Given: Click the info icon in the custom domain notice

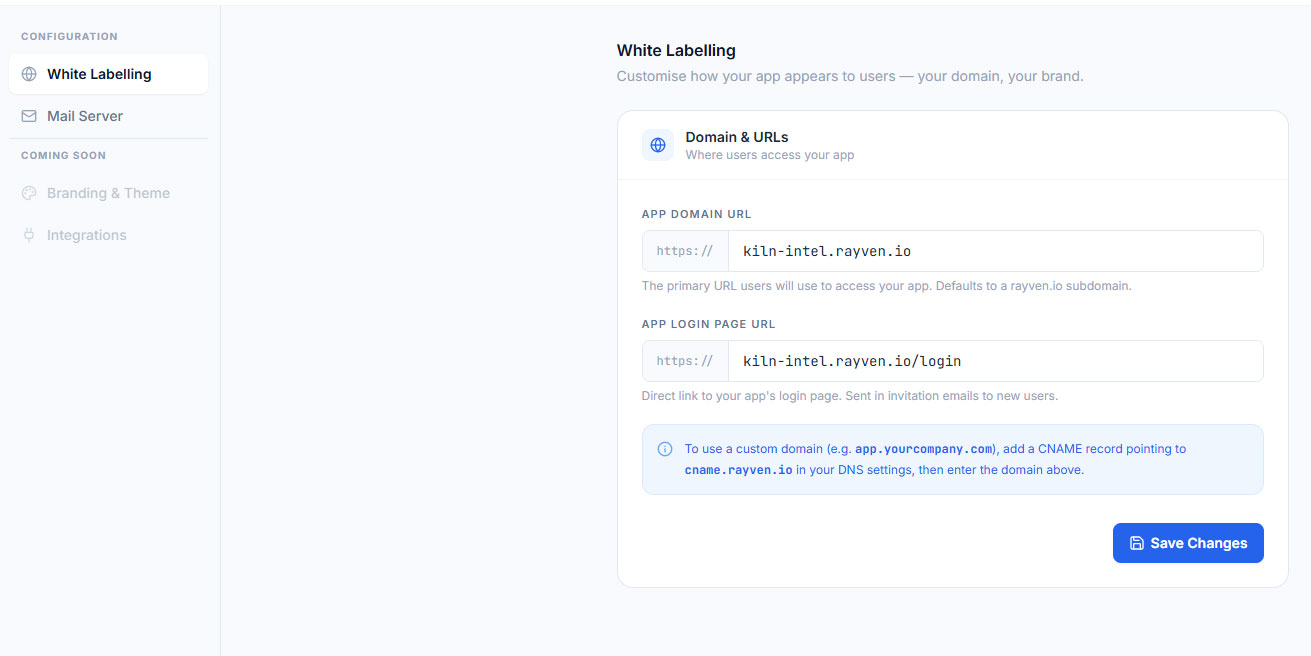Looking at the screenshot, I should (x=665, y=449).
